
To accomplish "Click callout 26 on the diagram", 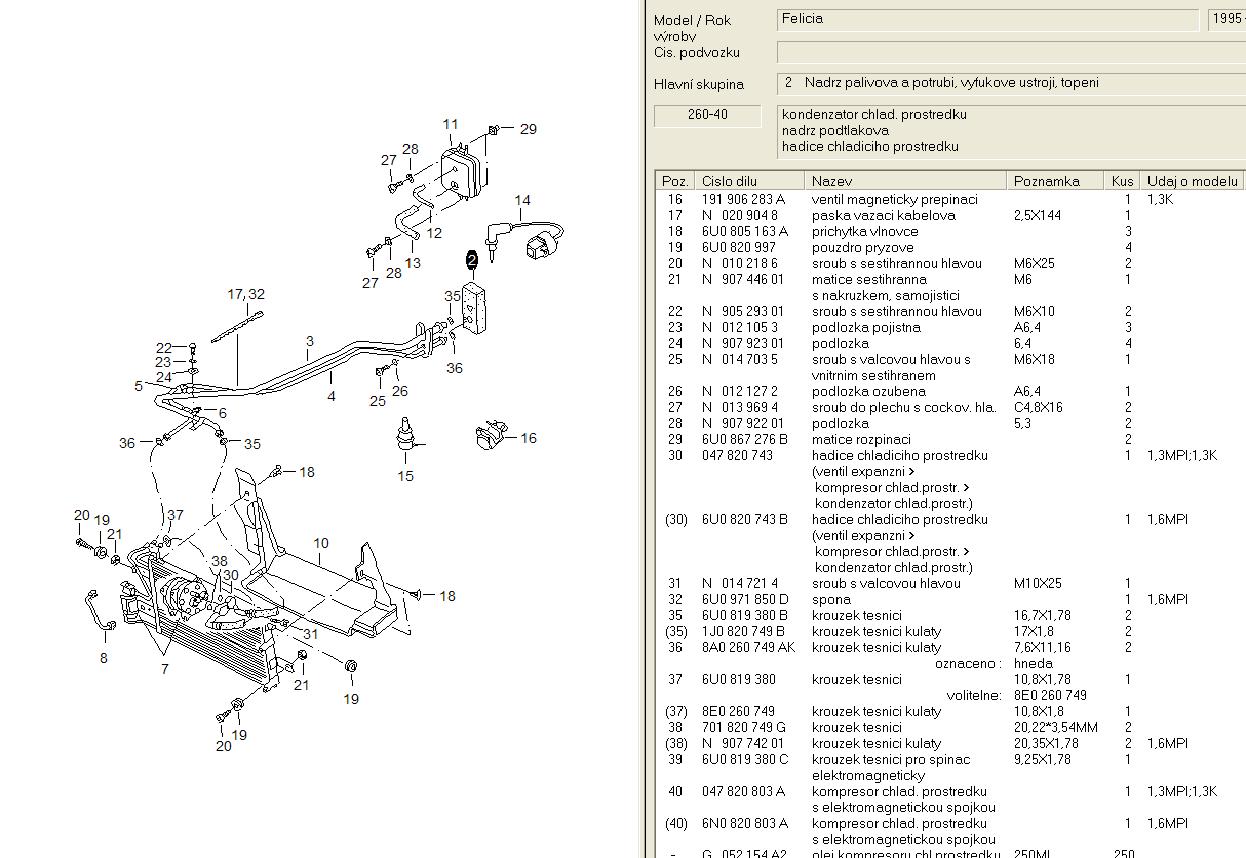I will tap(400, 391).
